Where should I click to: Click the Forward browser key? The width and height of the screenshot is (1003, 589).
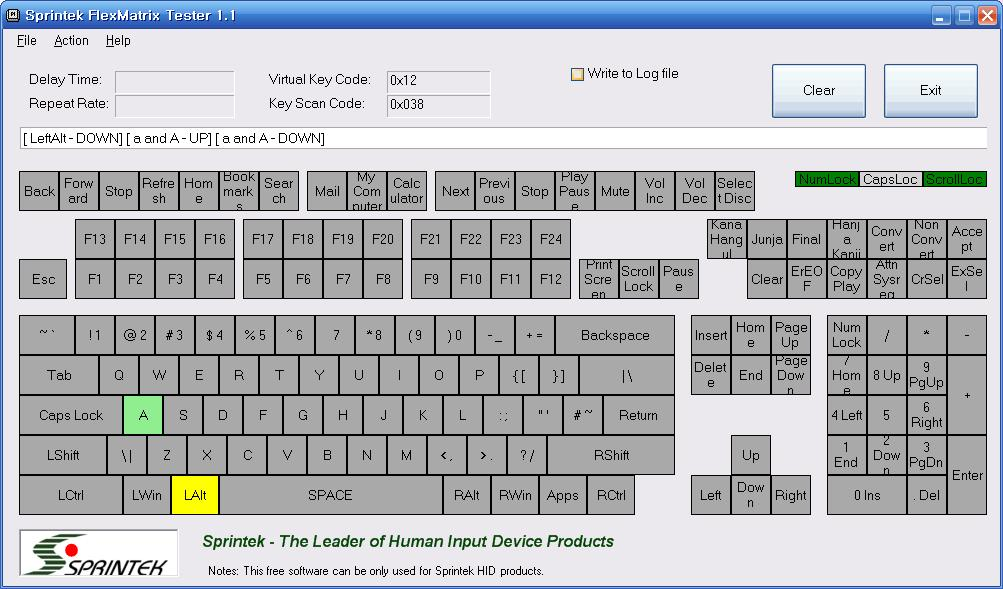coord(79,191)
